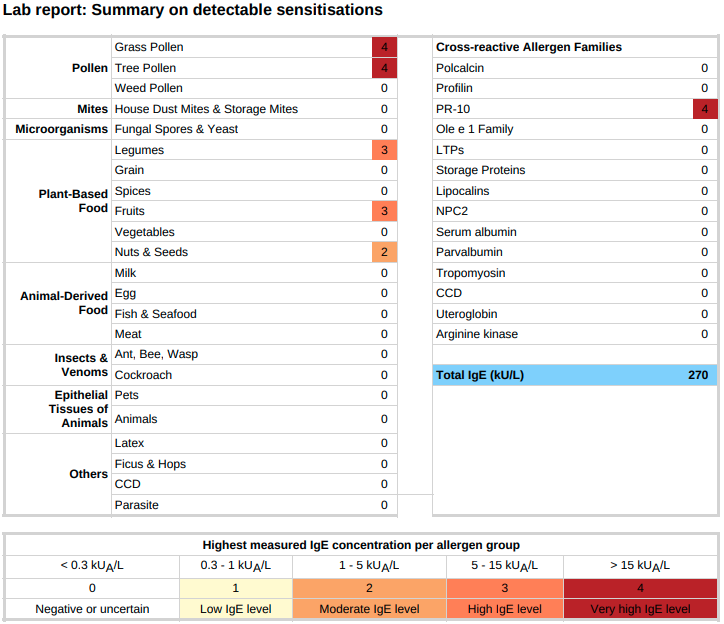This screenshot has height=624, width=724.
Task: Click the Nuts & Seeds score cell
Action: coord(384,252)
